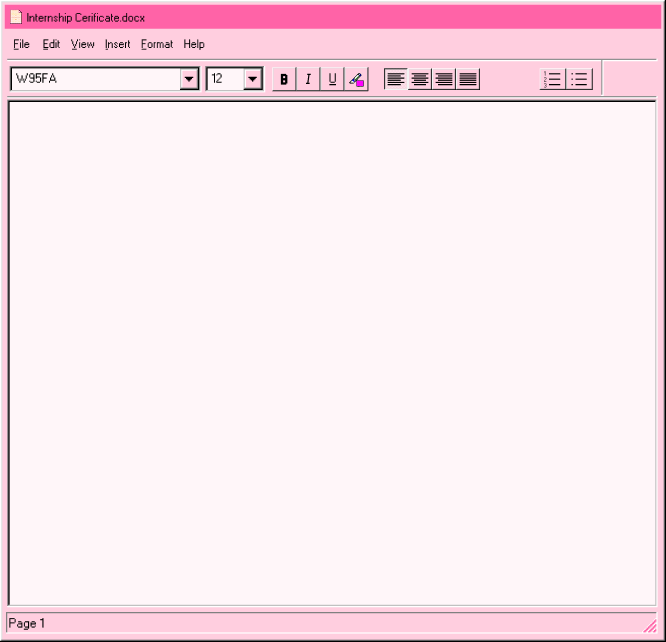Expand the W95FA font dropdown arrow
The height and width of the screenshot is (642, 666).
click(189, 79)
